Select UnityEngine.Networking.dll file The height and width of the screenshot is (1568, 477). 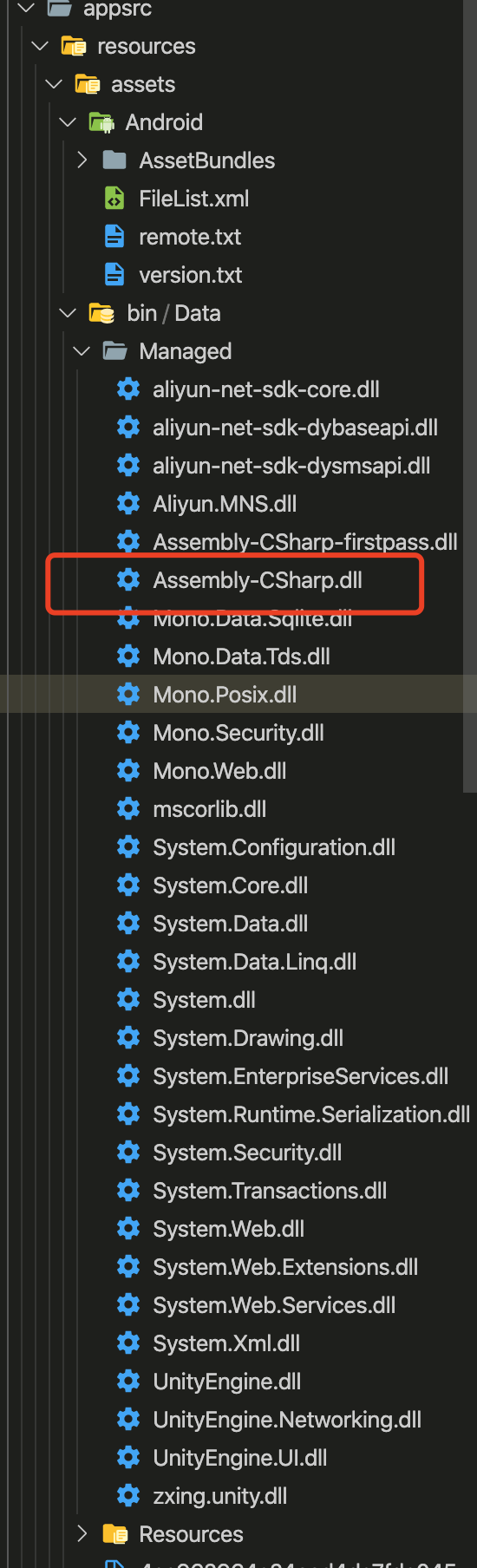[x=287, y=1420]
